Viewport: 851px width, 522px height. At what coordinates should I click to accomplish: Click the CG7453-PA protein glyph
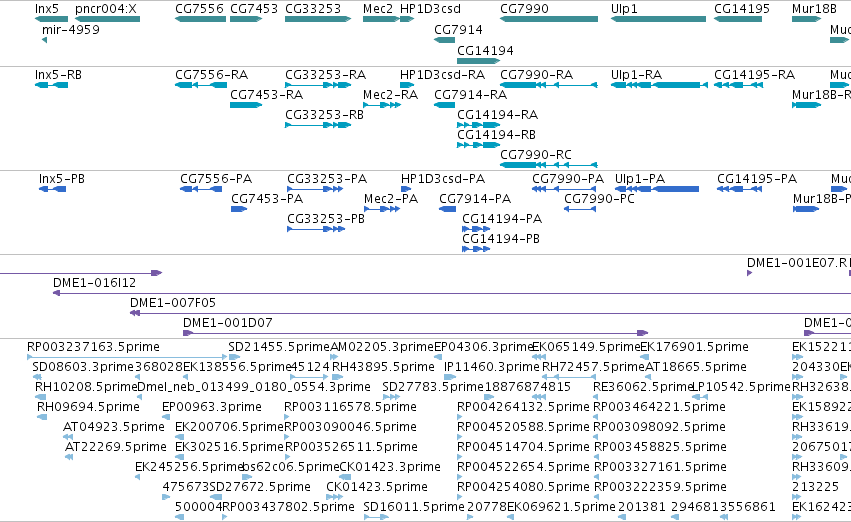click(x=239, y=209)
